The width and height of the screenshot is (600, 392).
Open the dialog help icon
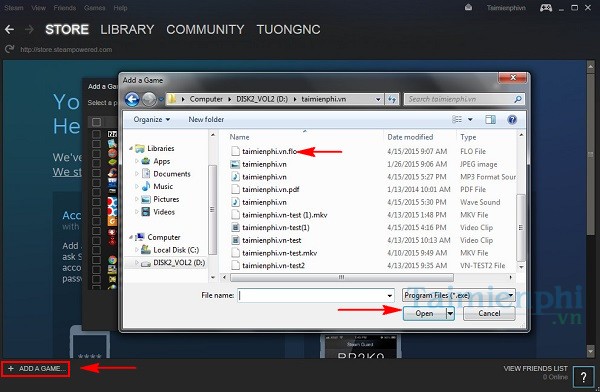tap(512, 119)
